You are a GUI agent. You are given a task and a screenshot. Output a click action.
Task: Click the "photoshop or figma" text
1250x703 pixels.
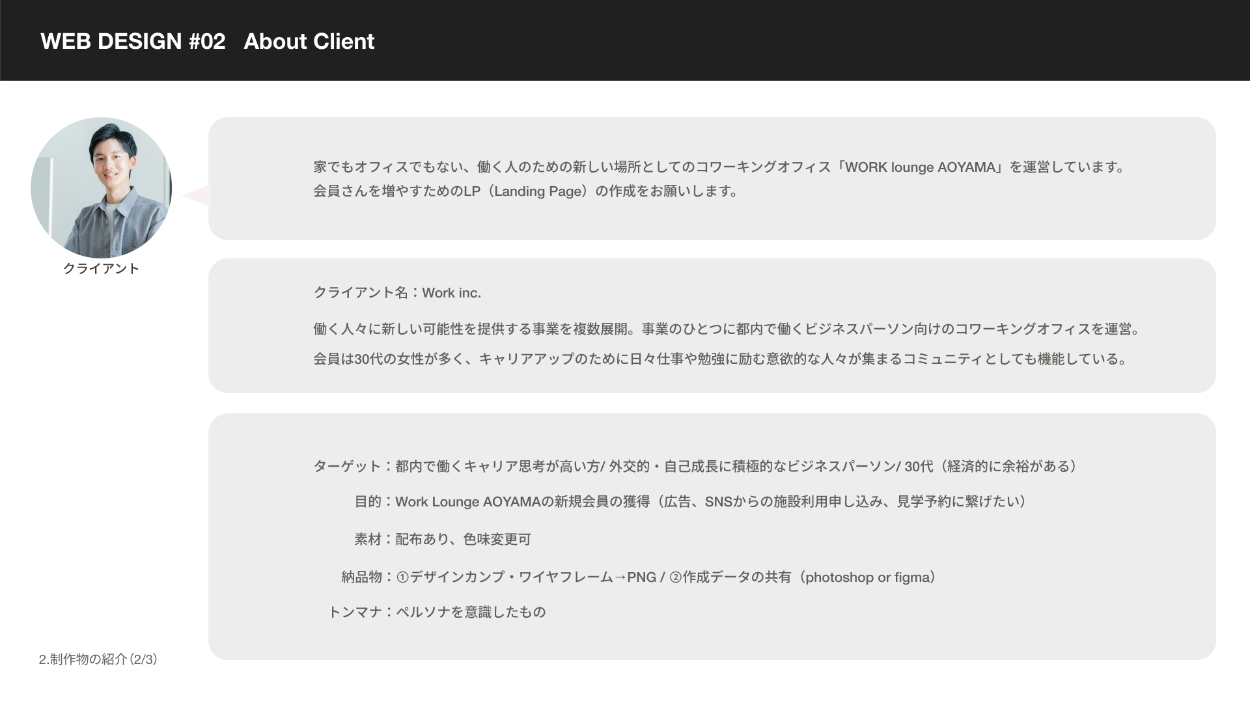867,577
